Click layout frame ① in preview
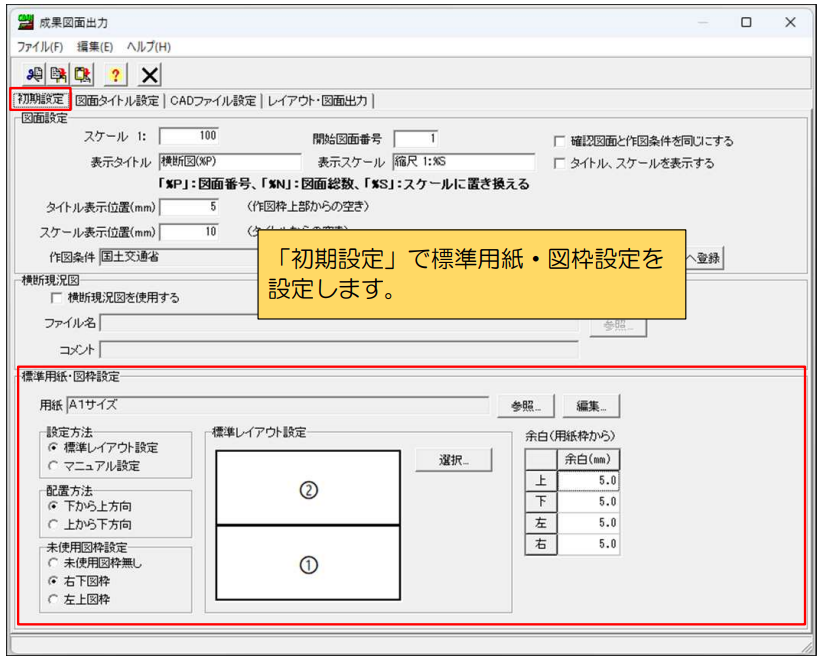820x659 pixels. click(308, 563)
